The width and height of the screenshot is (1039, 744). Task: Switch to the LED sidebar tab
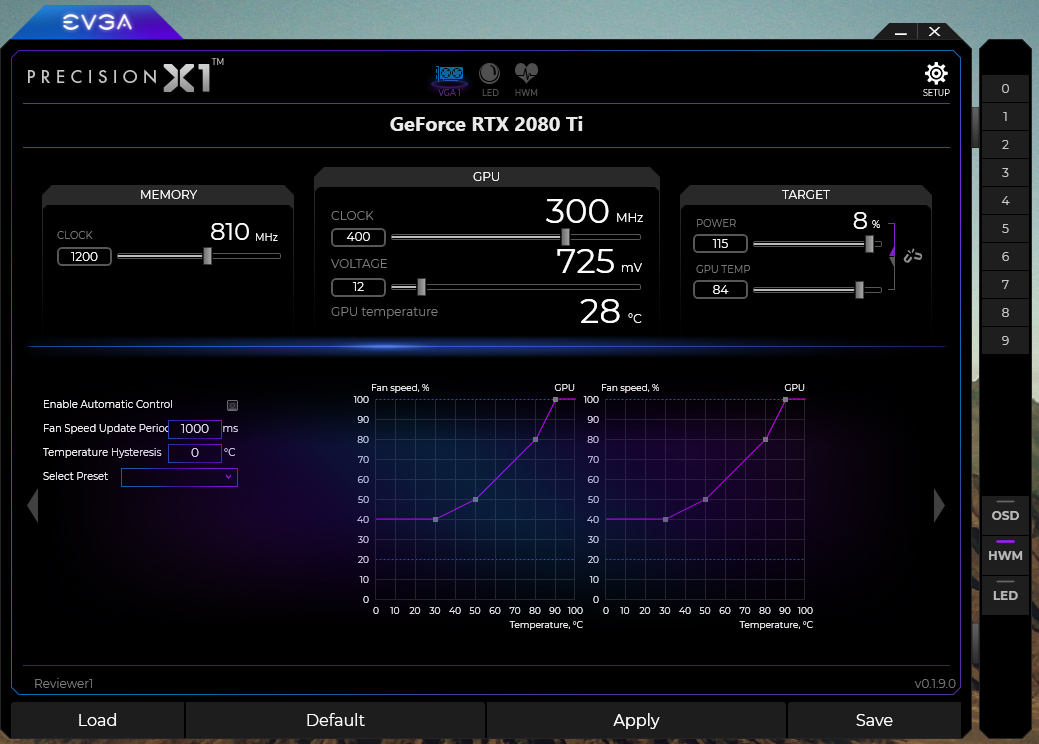pyautogui.click(x=1004, y=595)
